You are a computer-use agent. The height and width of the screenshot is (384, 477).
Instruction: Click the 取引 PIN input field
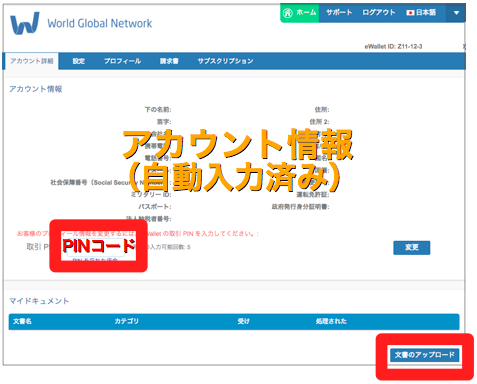pos(97,247)
